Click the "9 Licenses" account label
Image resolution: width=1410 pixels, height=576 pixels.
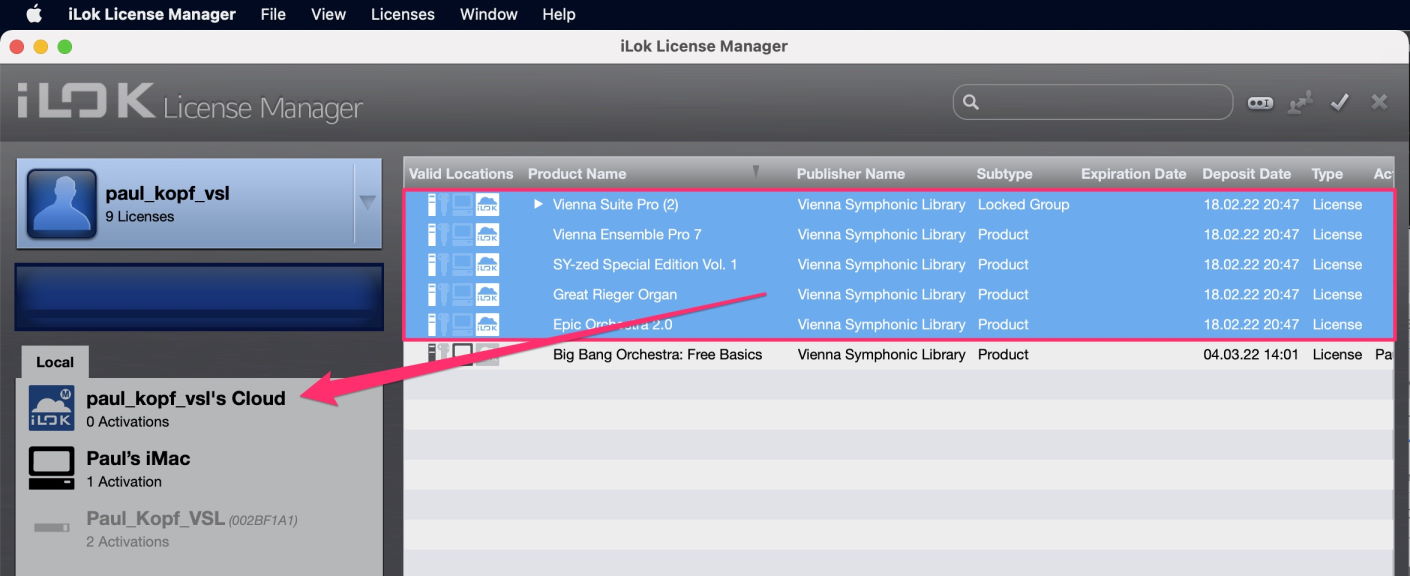[140, 216]
